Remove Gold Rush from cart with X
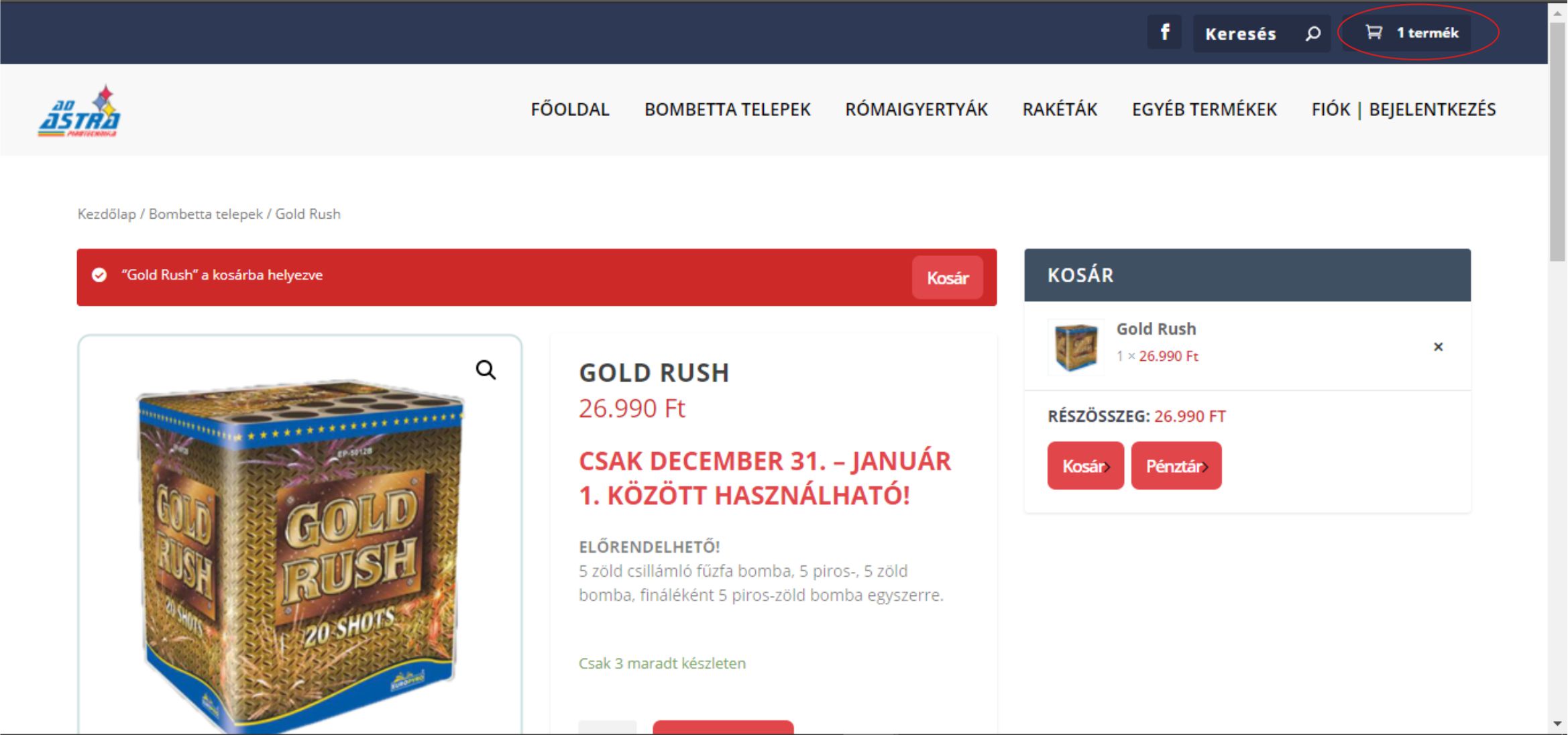 [1438, 347]
